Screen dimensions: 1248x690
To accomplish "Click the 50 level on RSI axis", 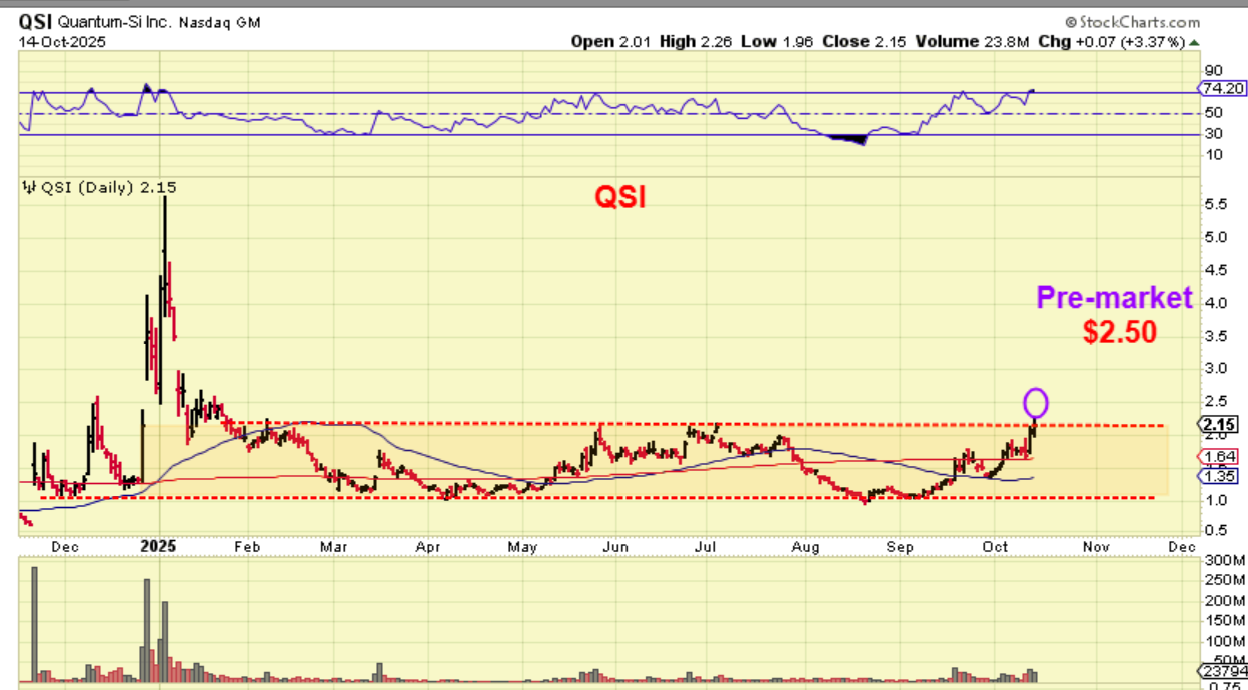I will [1215, 113].
